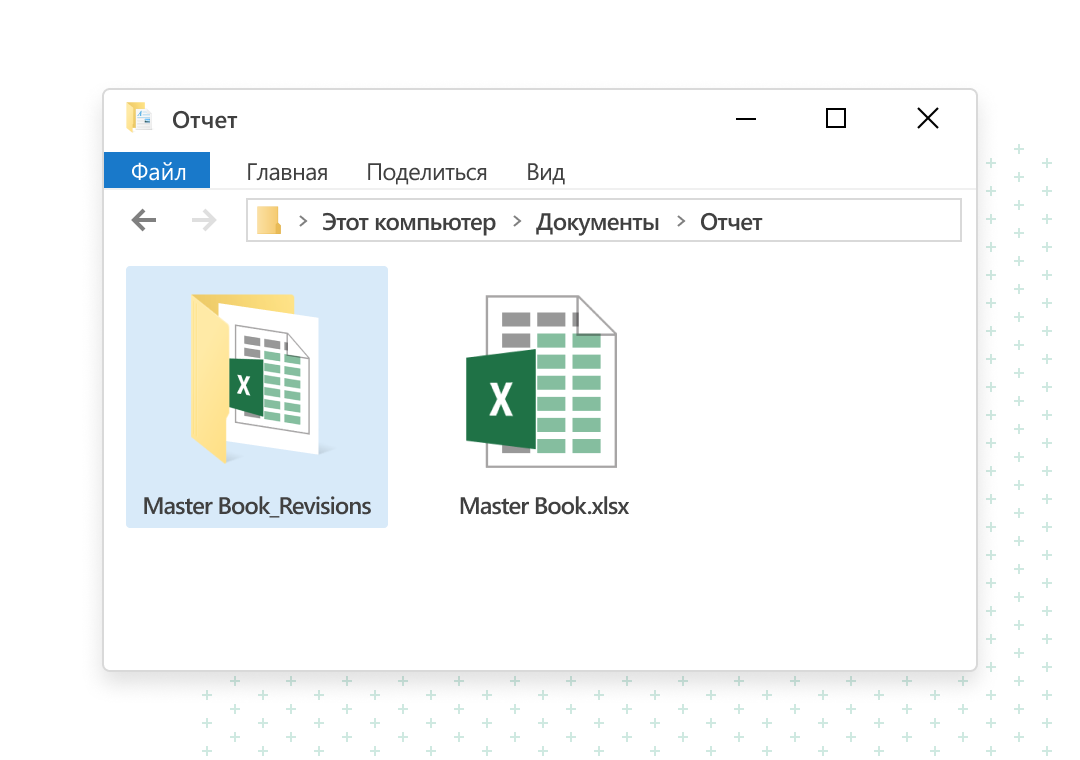Click the folder icon in the title bar
1080x760 pixels.
click(x=138, y=118)
